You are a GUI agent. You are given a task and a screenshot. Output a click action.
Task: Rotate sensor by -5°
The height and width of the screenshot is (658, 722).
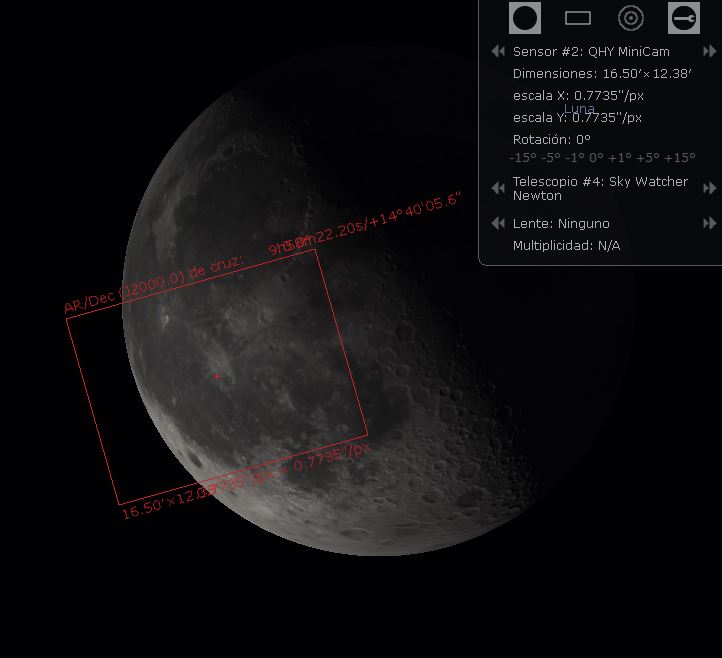click(x=551, y=158)
